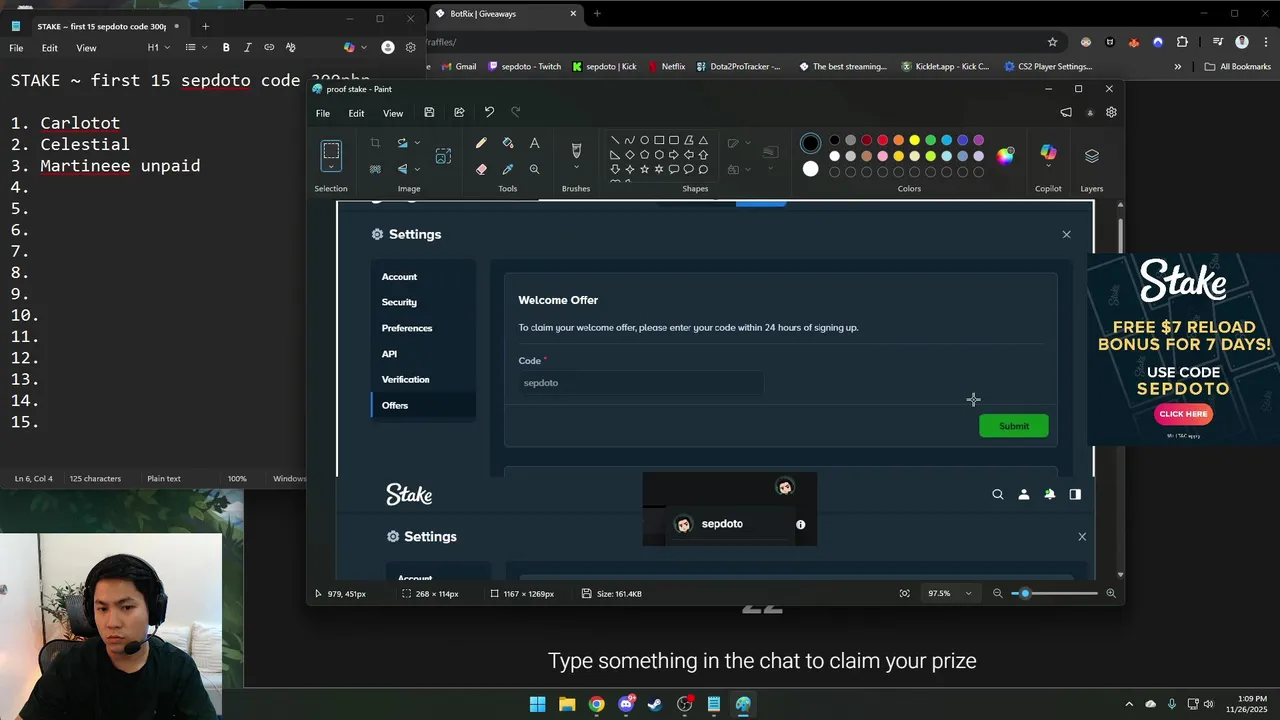The height and width of the screenshot is (720, 1280).
Task: Select white Color 2 swatch in Paint
Action: coord(810,169)
